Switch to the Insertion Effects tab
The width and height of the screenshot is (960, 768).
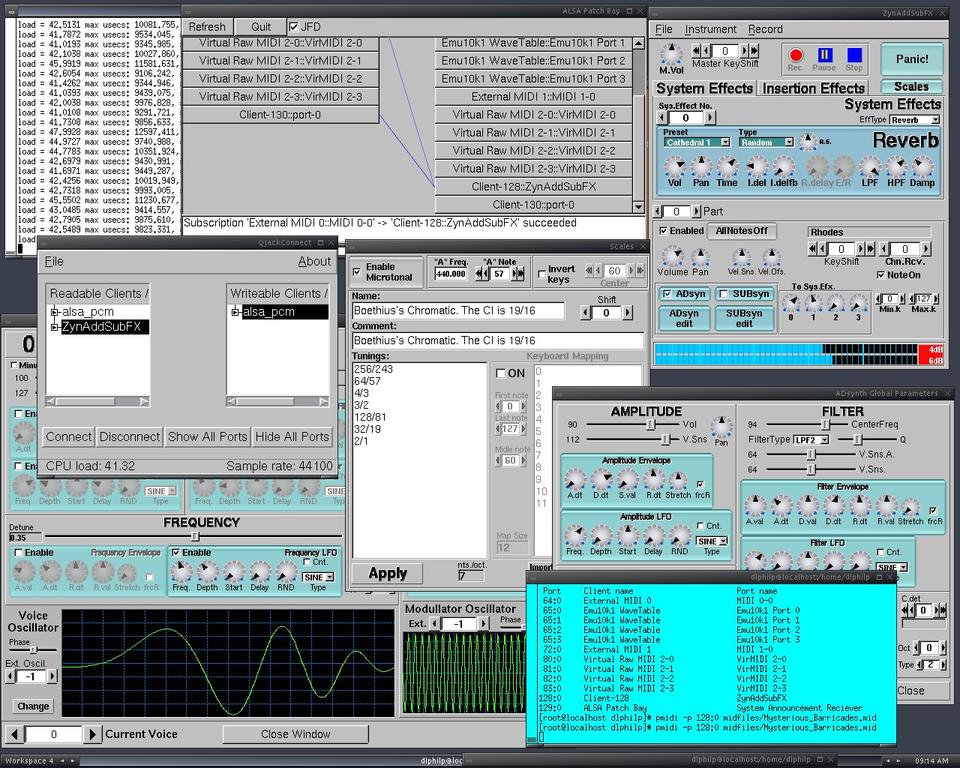tap(813, 88)
